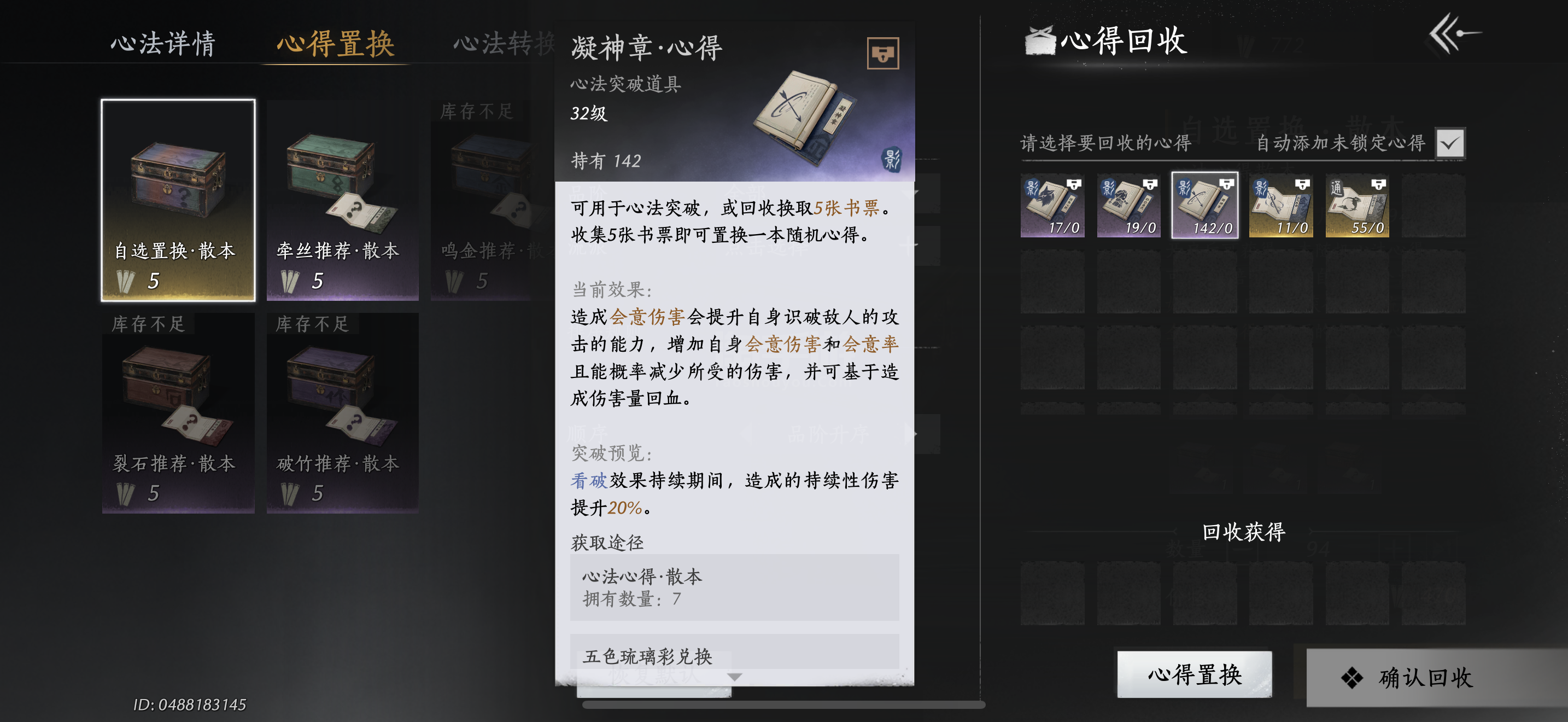The height and width of the screenshot is (722, 1568).
Task: Select the 55/0 通 insight book icon
Action: click(x=1357, y=206)
